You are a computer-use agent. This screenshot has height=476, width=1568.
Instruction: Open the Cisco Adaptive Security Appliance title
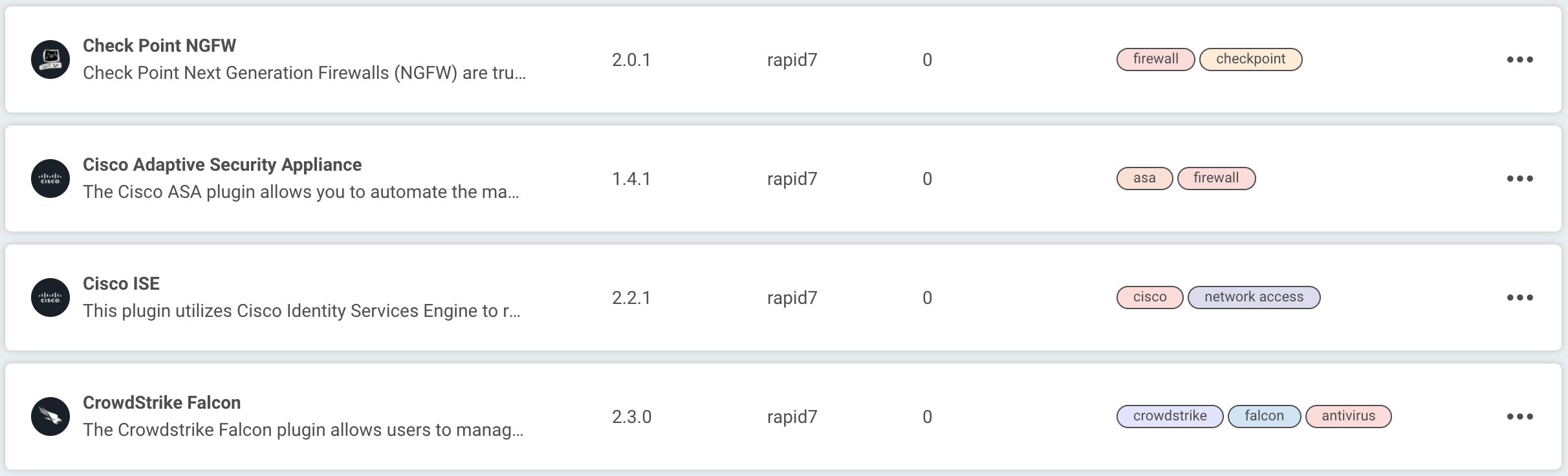point(222,164)
